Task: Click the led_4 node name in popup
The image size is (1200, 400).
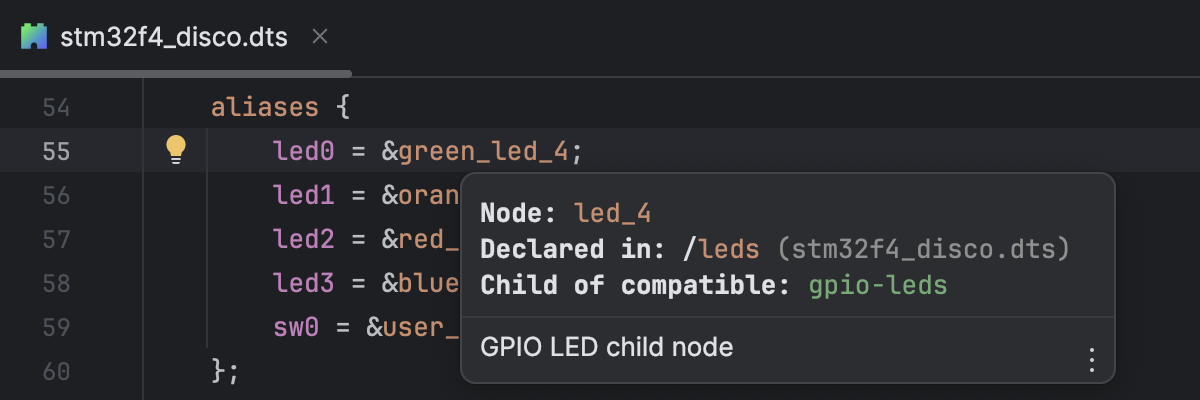Action: [x=613, y=213]
